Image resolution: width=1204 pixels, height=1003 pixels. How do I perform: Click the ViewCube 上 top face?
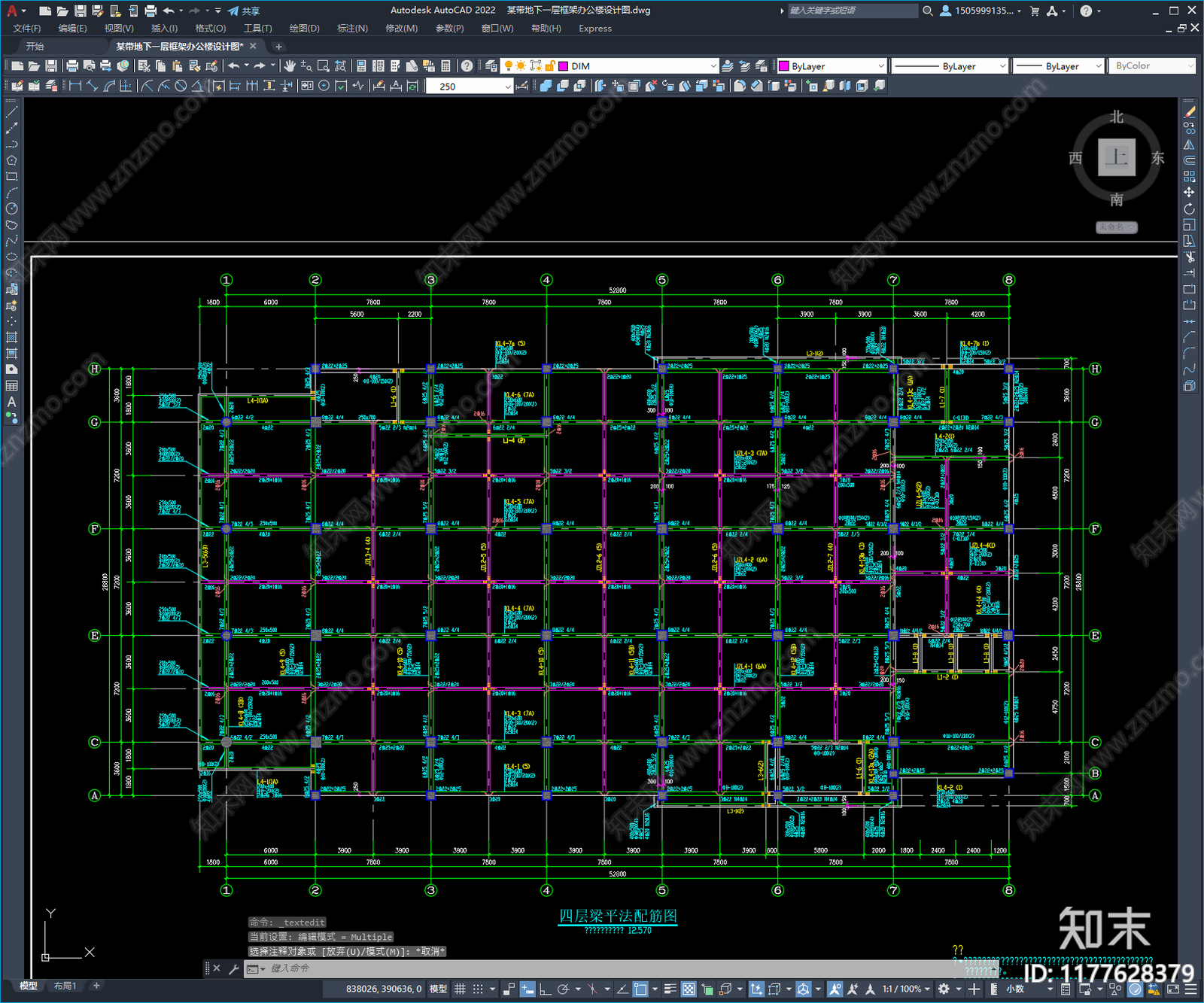coord(1116,157)
